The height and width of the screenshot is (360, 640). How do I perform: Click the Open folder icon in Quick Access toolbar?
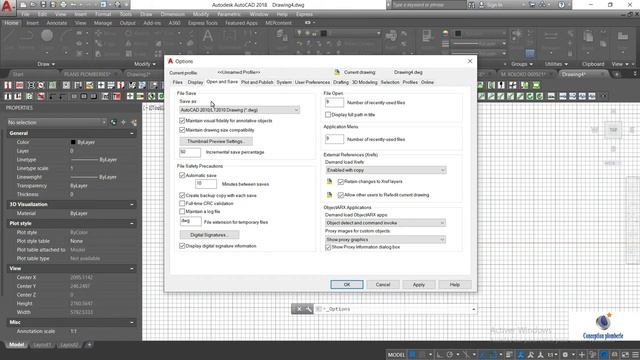(x=33, y=5)
